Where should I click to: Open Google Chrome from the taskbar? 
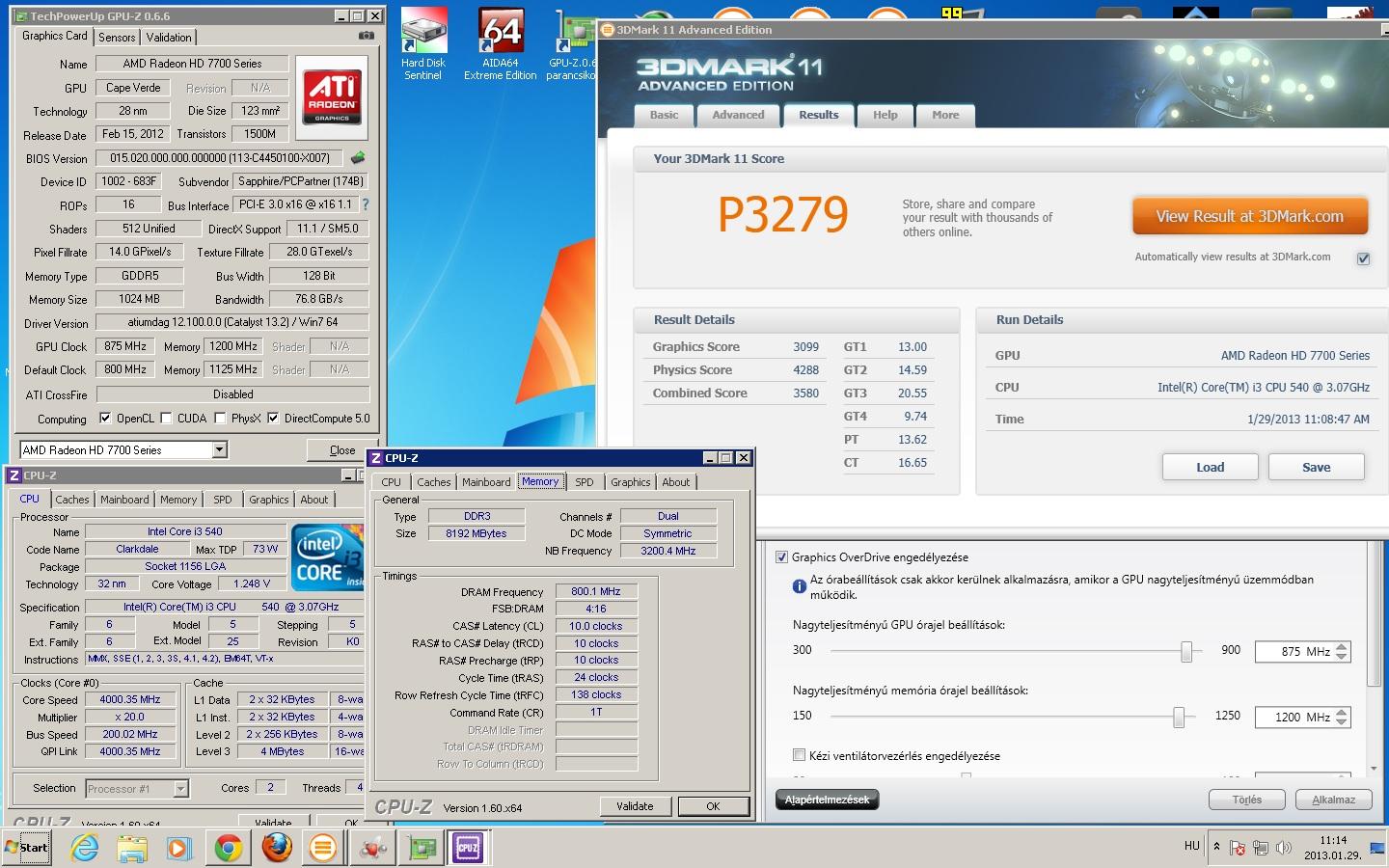pyautogui.click(x=229, y=848)
